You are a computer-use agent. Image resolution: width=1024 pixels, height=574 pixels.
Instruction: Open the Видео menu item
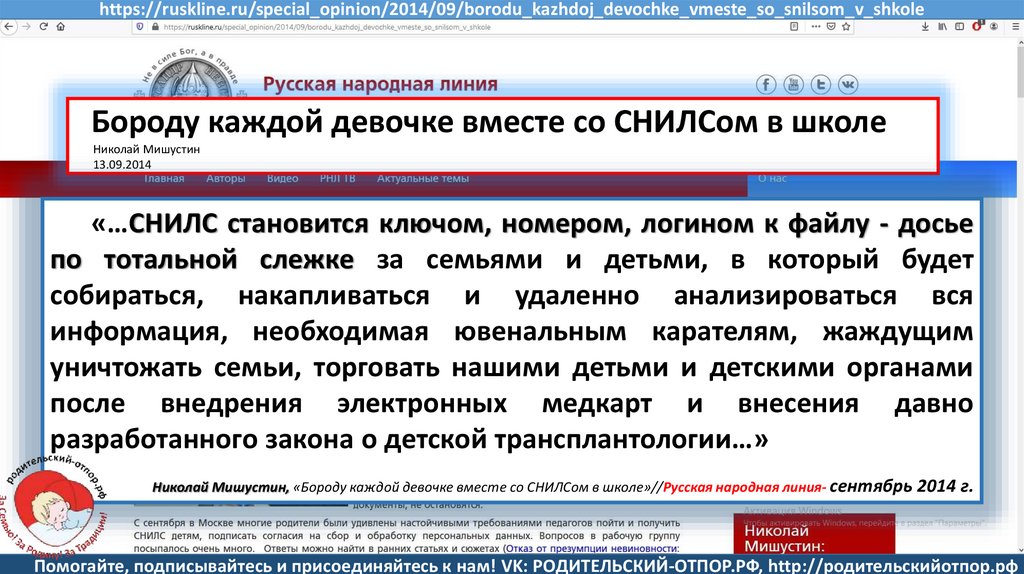pos(282,178)
